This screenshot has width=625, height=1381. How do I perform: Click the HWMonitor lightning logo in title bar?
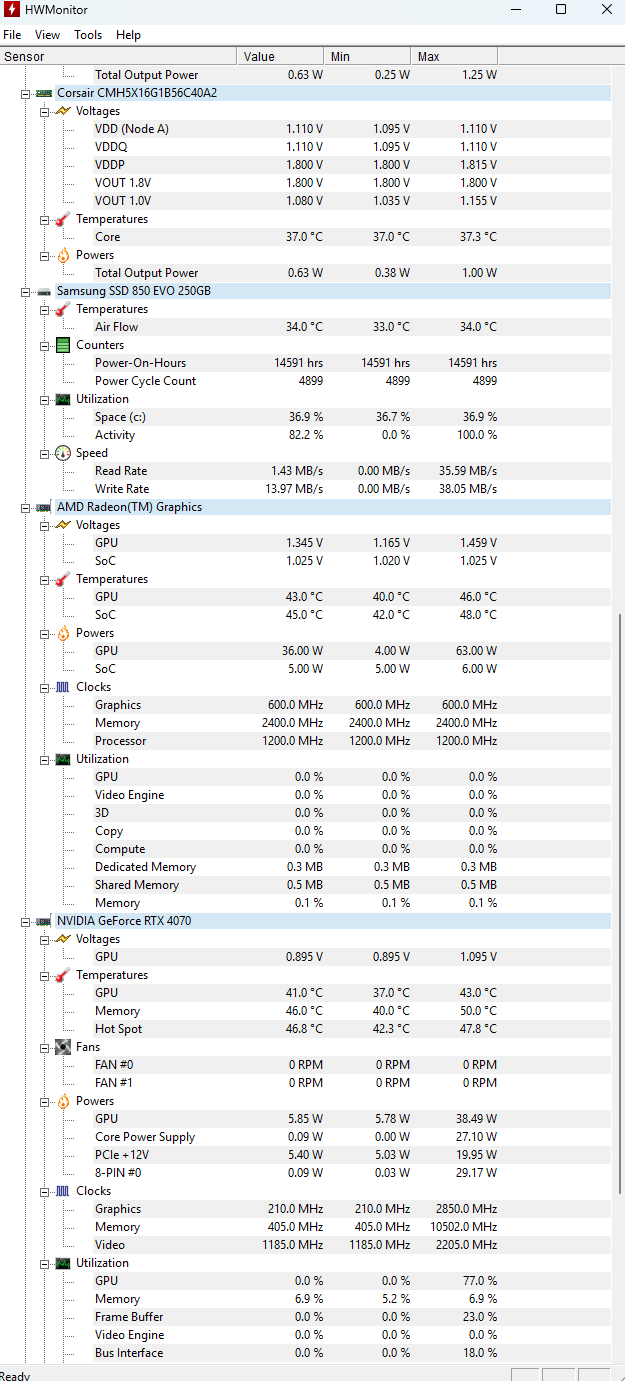(12, 10)
